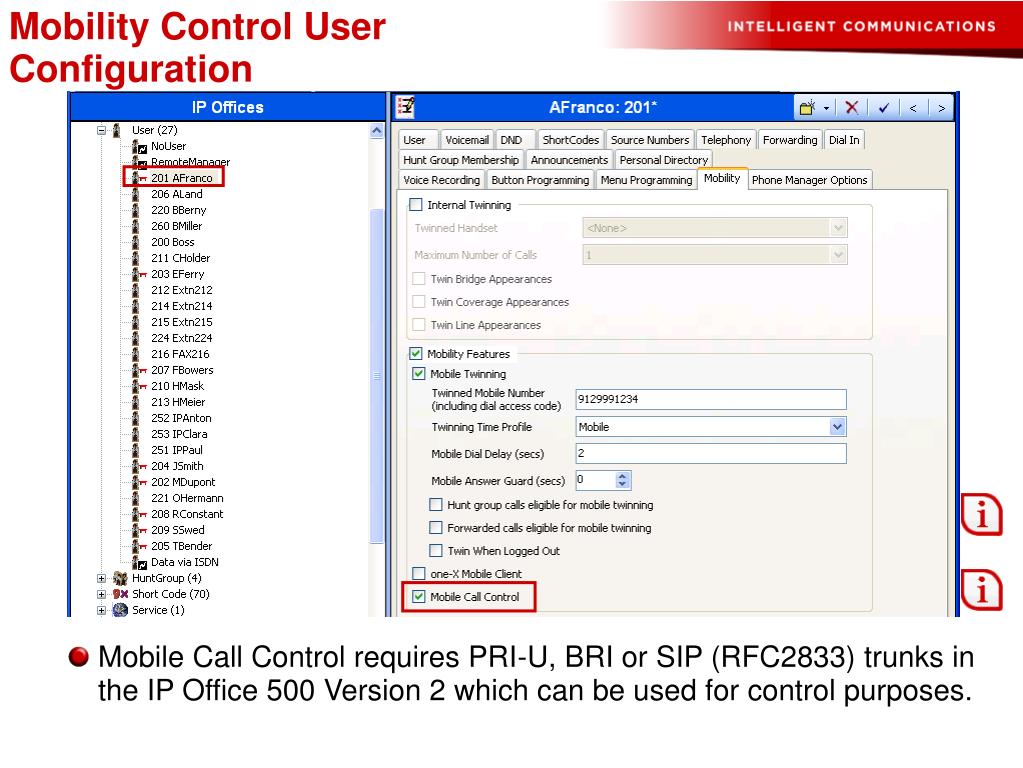Select 205 TBender user
1023x768 pixels.
coord(181,546)
